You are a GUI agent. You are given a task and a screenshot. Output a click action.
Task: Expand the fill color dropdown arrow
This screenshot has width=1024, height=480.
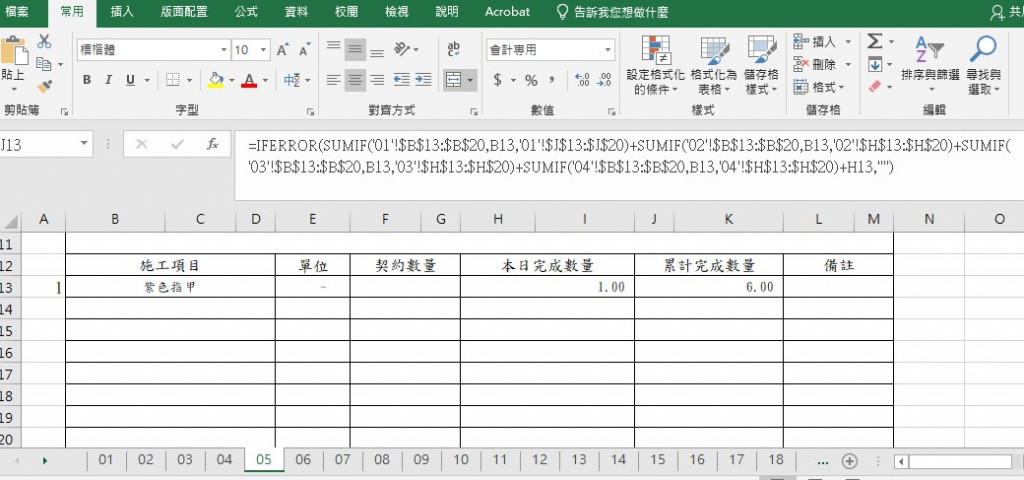click(231, 80)
